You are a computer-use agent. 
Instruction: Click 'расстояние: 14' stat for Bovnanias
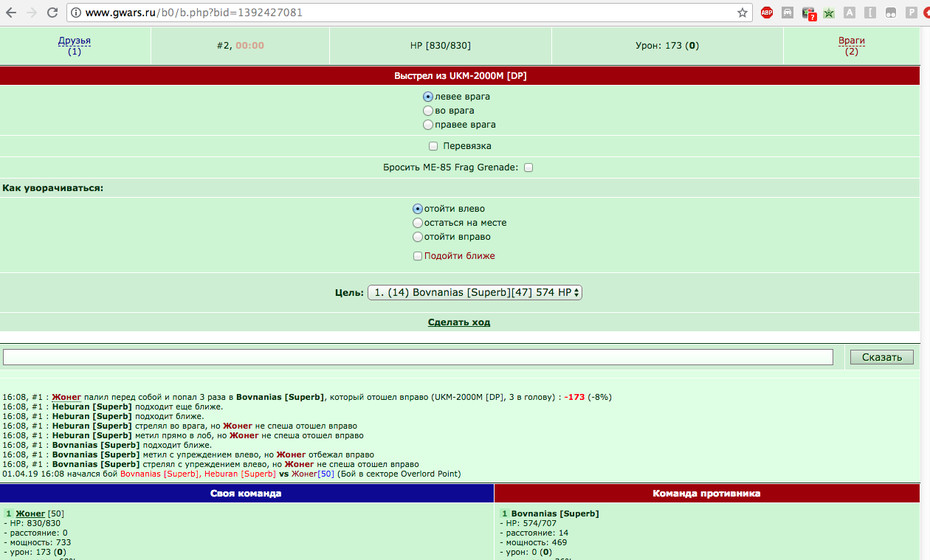tap(534, 533)
